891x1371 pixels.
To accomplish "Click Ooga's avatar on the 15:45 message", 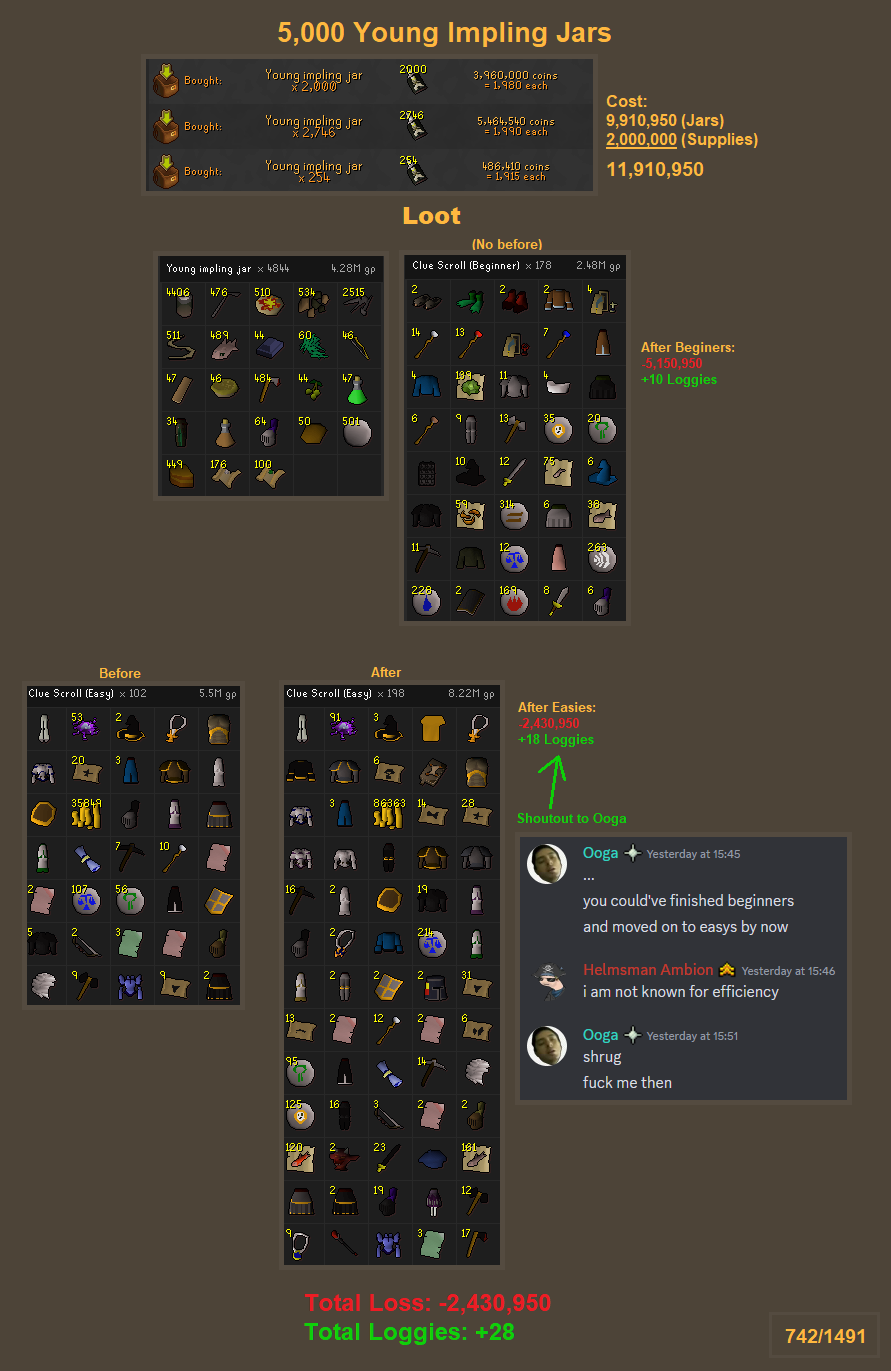I will click(547, 865).
